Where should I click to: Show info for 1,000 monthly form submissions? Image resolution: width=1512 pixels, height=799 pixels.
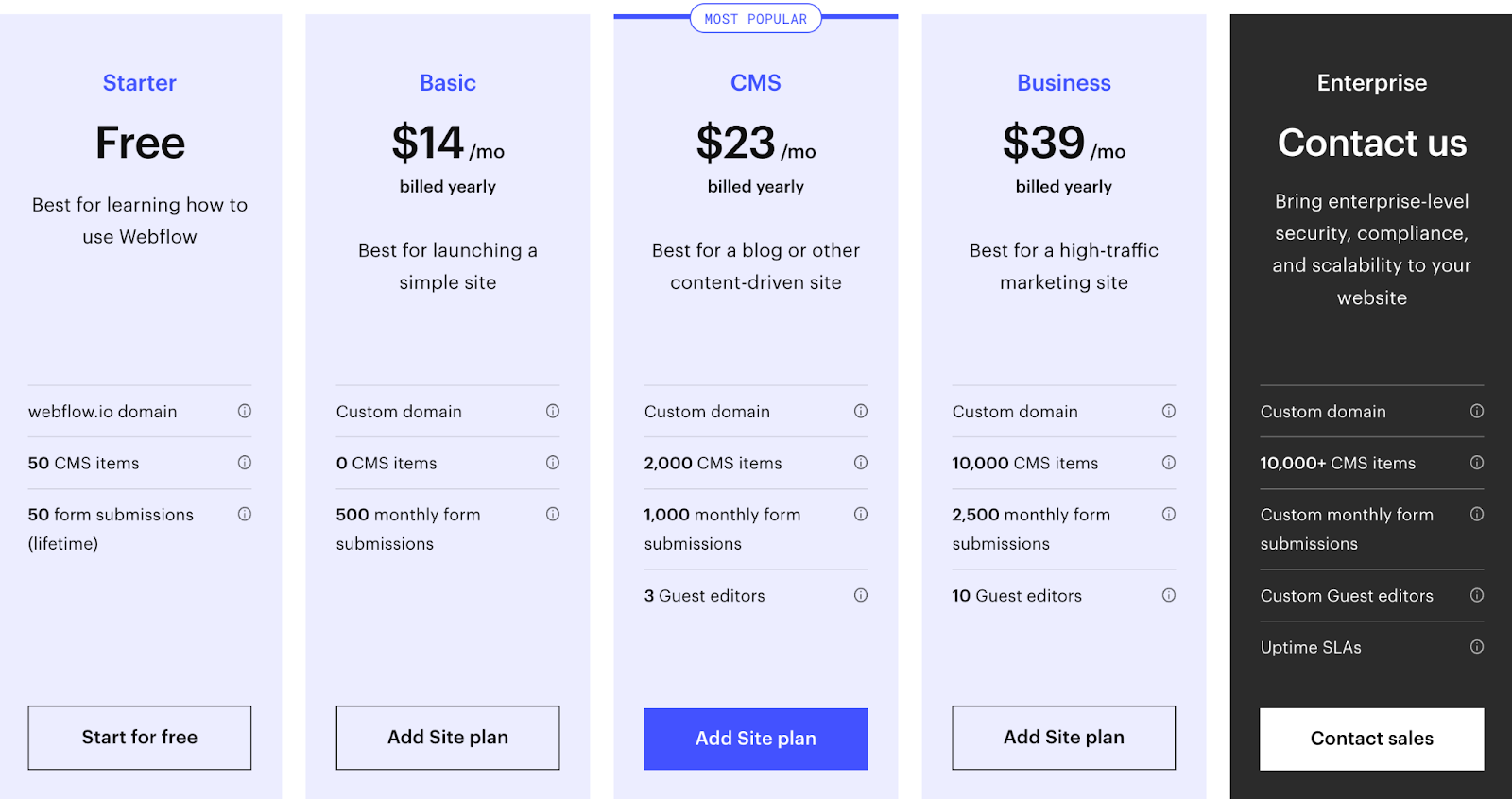click(861, 514)
